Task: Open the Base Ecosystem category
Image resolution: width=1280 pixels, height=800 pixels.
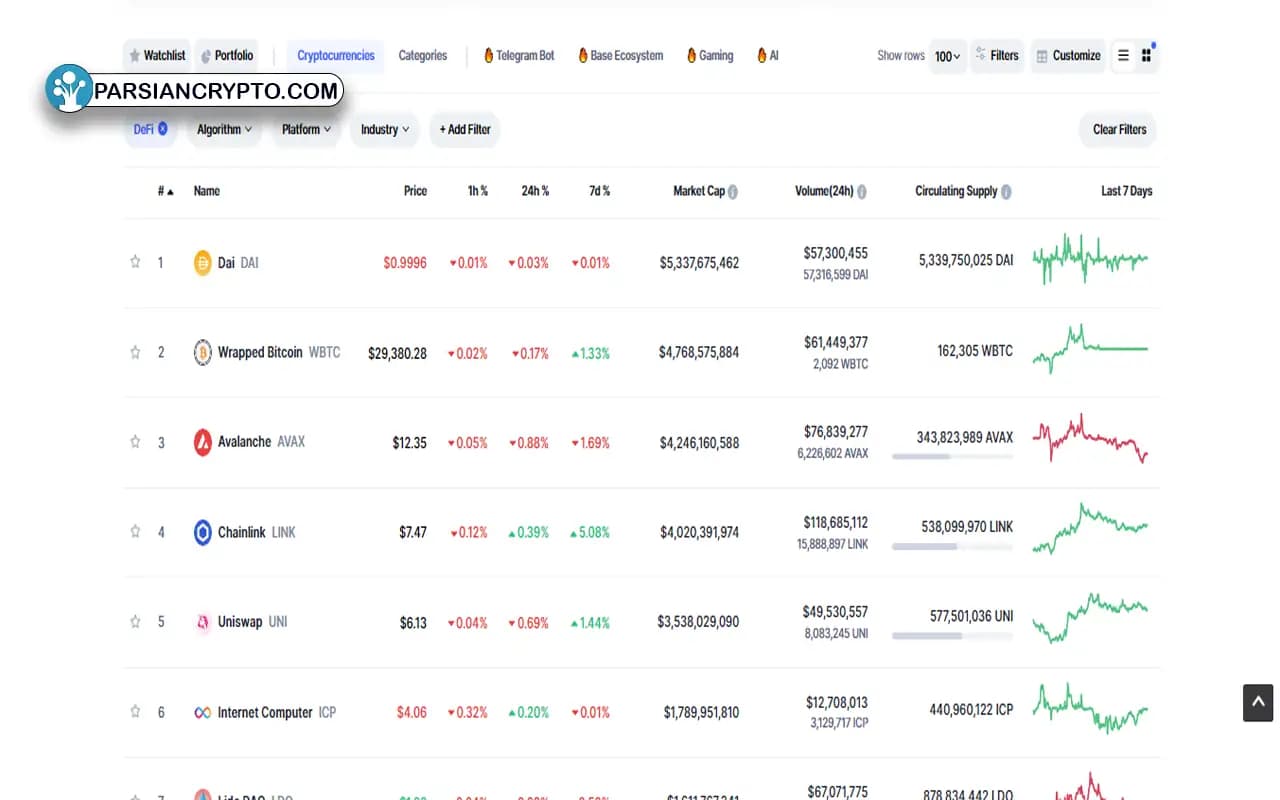Action: click(x=621, y=56)
